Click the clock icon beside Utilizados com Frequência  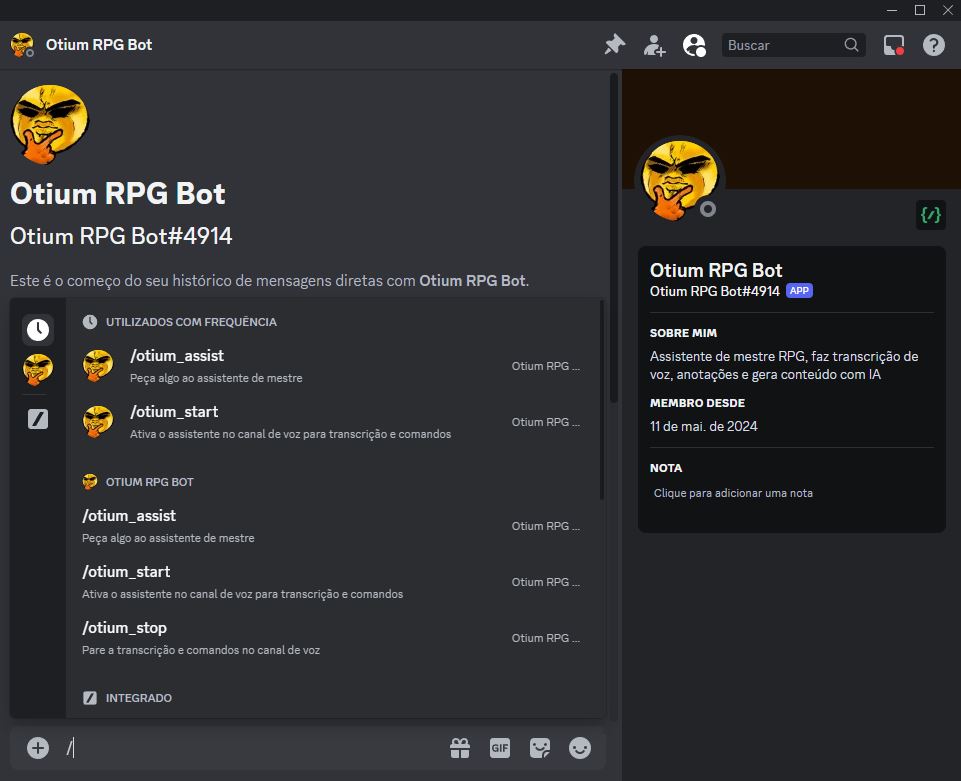coord(90,322)
